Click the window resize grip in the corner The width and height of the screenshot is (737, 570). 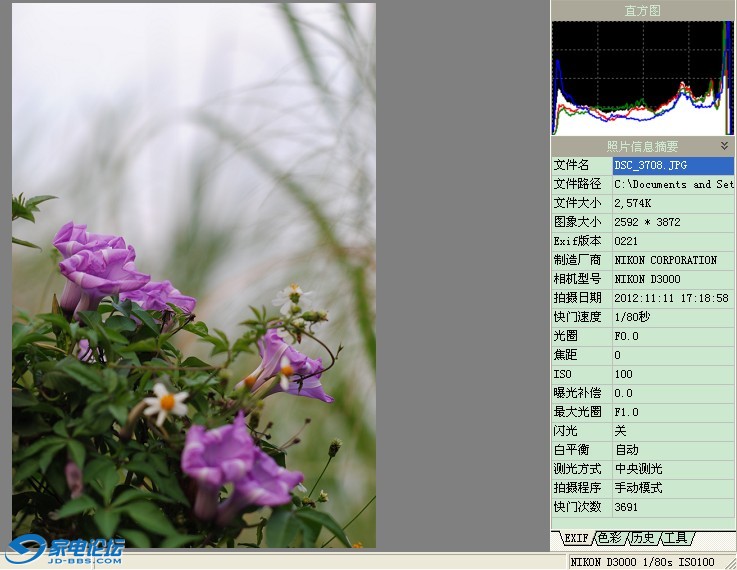point(729,563)
